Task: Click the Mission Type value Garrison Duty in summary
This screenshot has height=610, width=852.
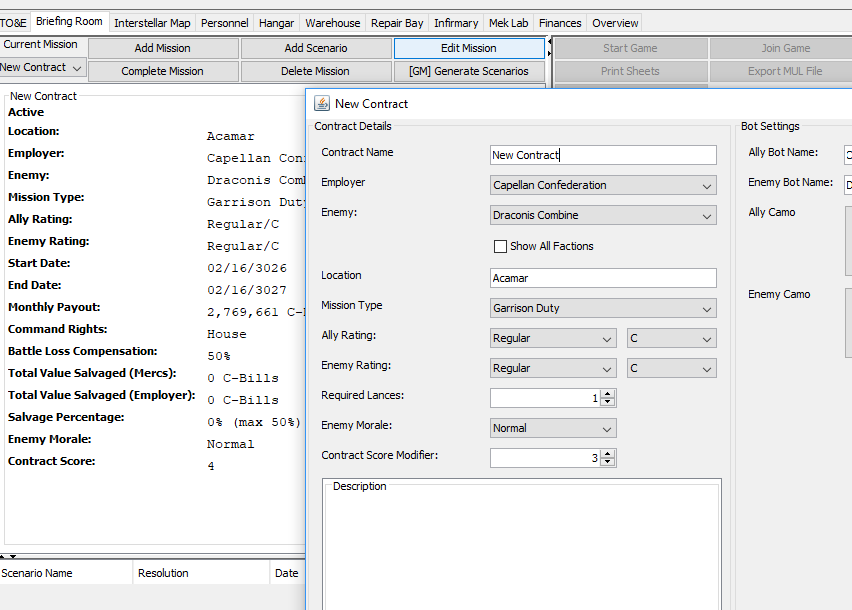Action: pyautogui.click(x=256, y=202)
